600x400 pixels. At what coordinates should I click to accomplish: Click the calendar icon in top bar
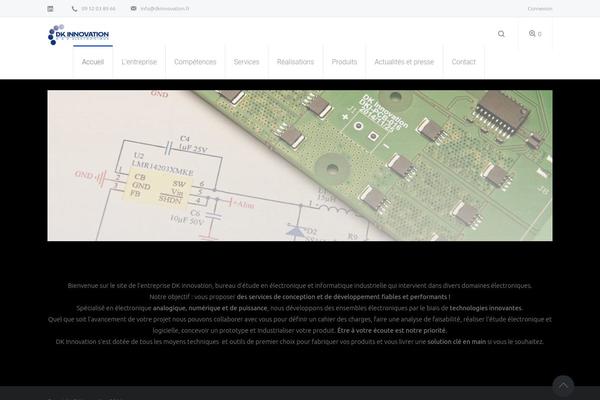(x=51, y=9)
